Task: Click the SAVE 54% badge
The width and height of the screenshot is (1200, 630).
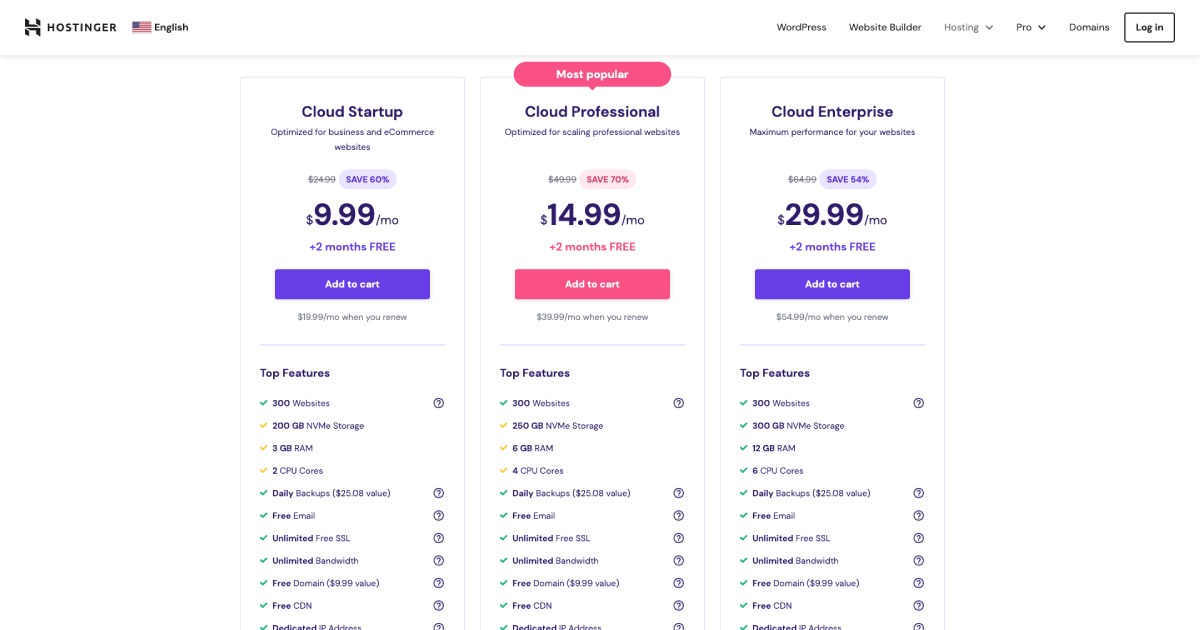Action: (x=848, y=179)
